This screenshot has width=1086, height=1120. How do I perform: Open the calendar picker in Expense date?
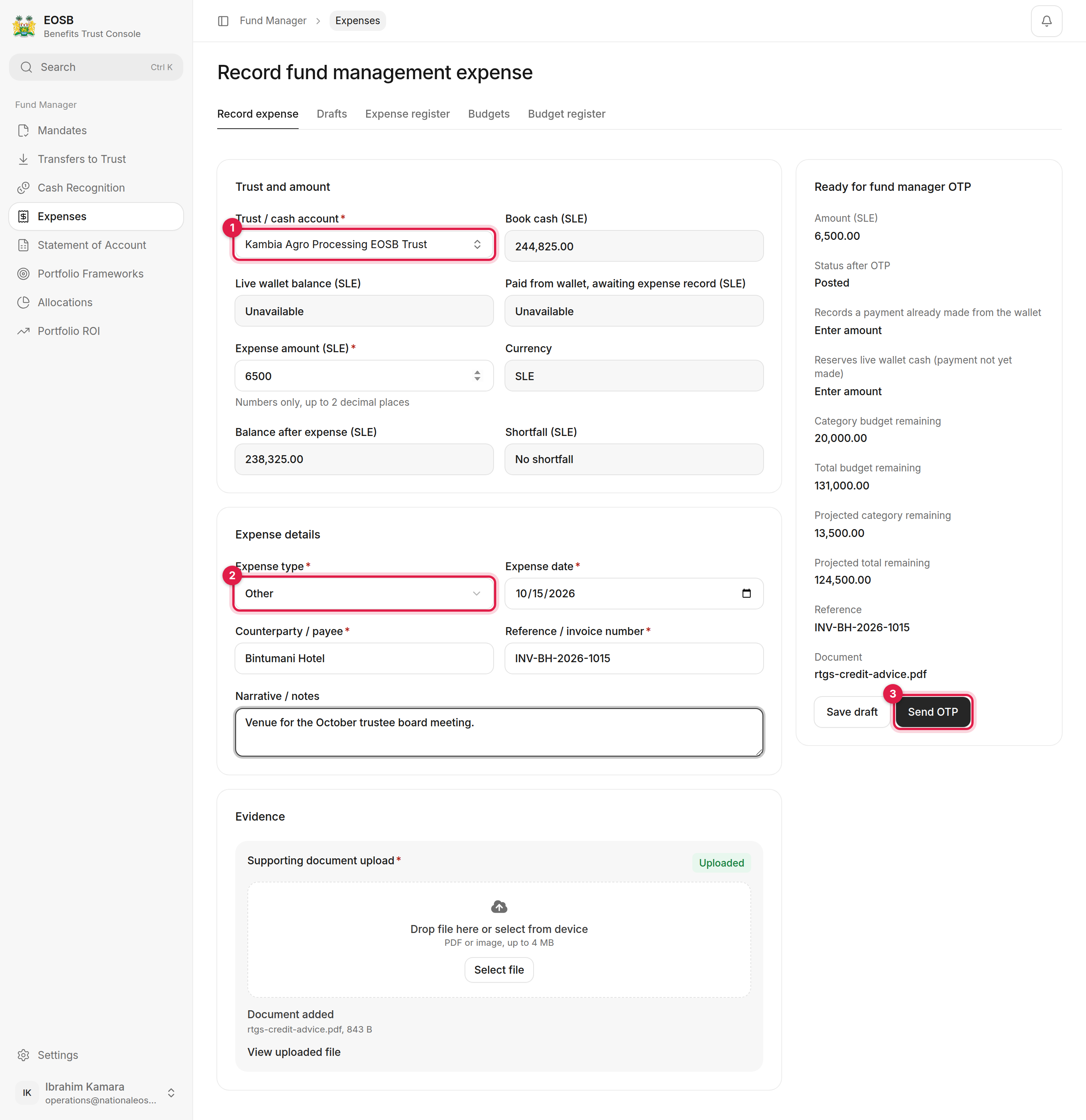coord(746,593)
